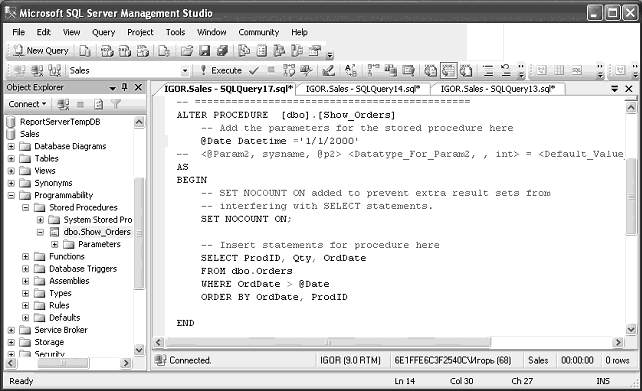Collapse the Stored Procedures folder

(25, 208)
